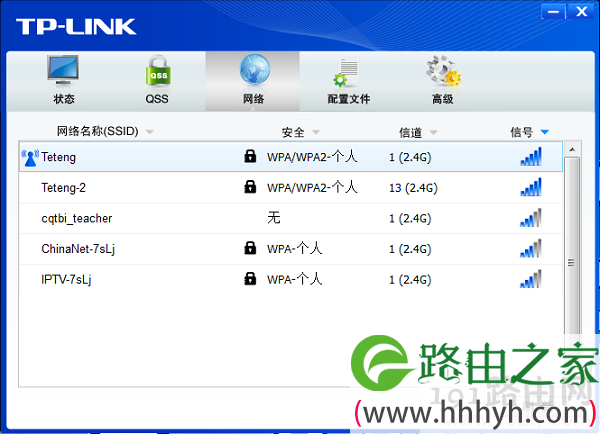The image size is (600, 434).
Task: Open the 状态 status monitor icon
Action: click(63, 70)
